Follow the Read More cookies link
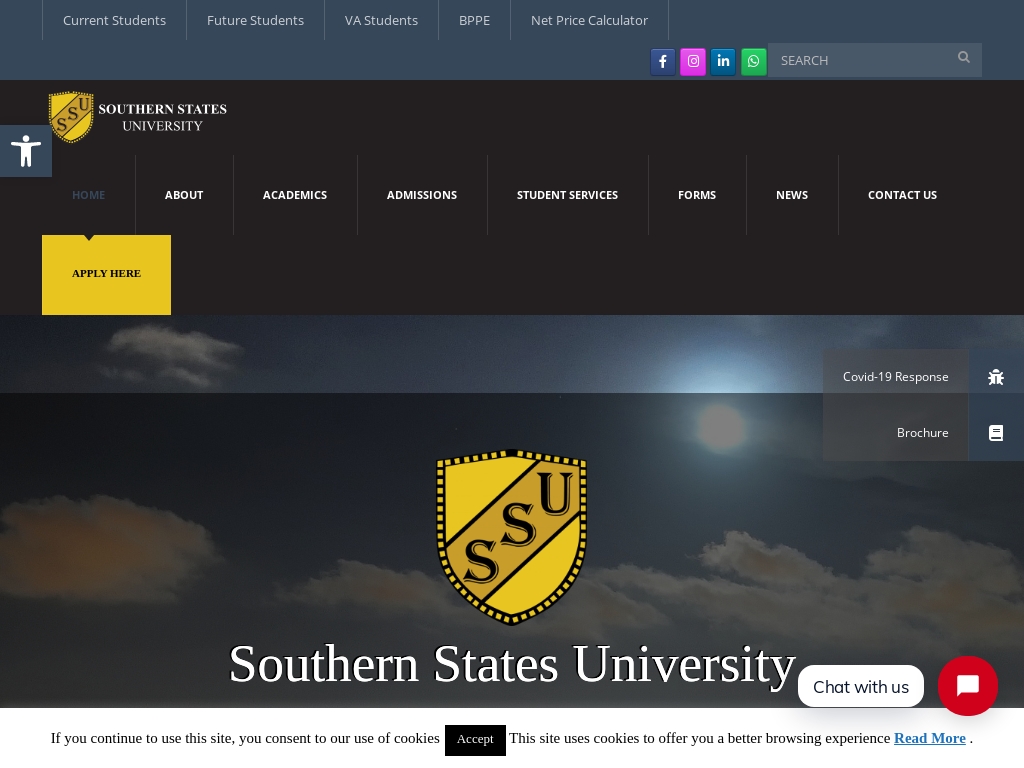The image size is (1024, 768). click(929, 738)
